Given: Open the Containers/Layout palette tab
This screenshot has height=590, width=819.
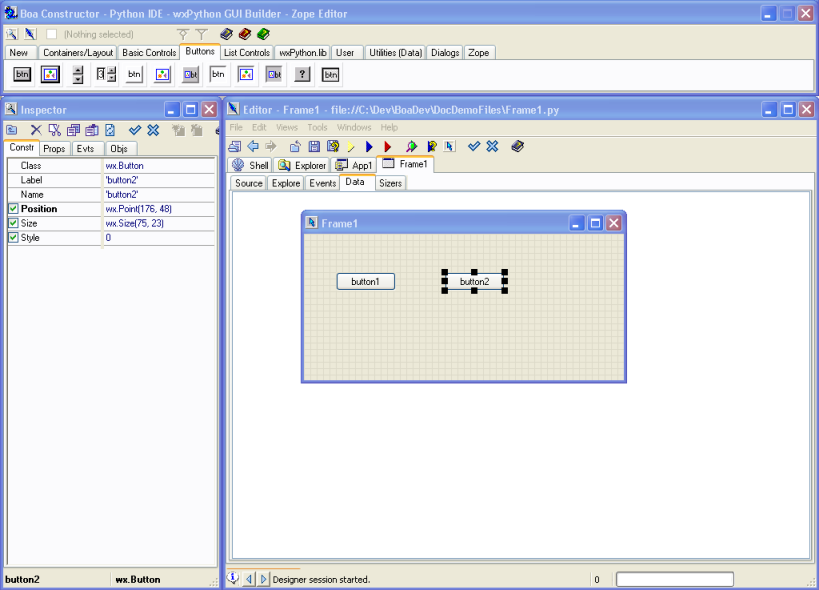Looking at the screenshot, I should click(79, 52).
